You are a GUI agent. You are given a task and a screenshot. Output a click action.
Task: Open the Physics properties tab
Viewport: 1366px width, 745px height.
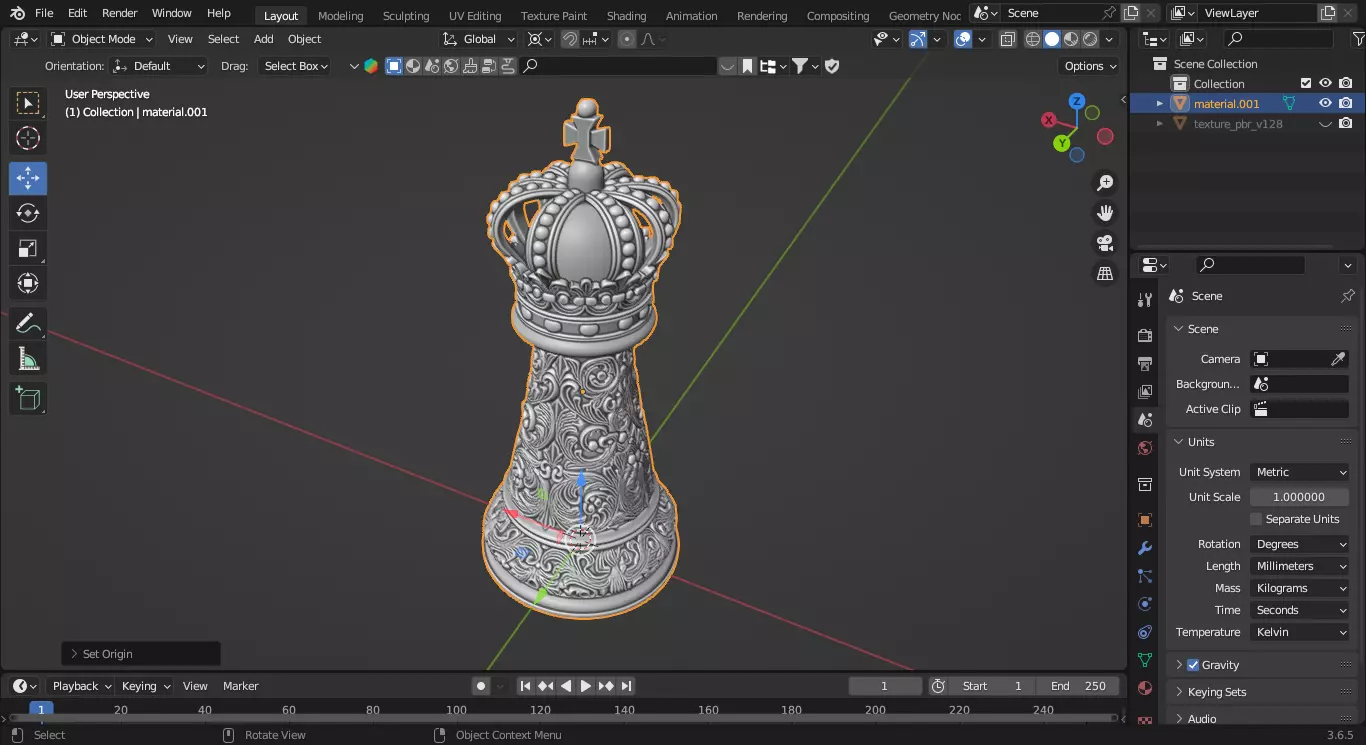tap(1145, 604)
